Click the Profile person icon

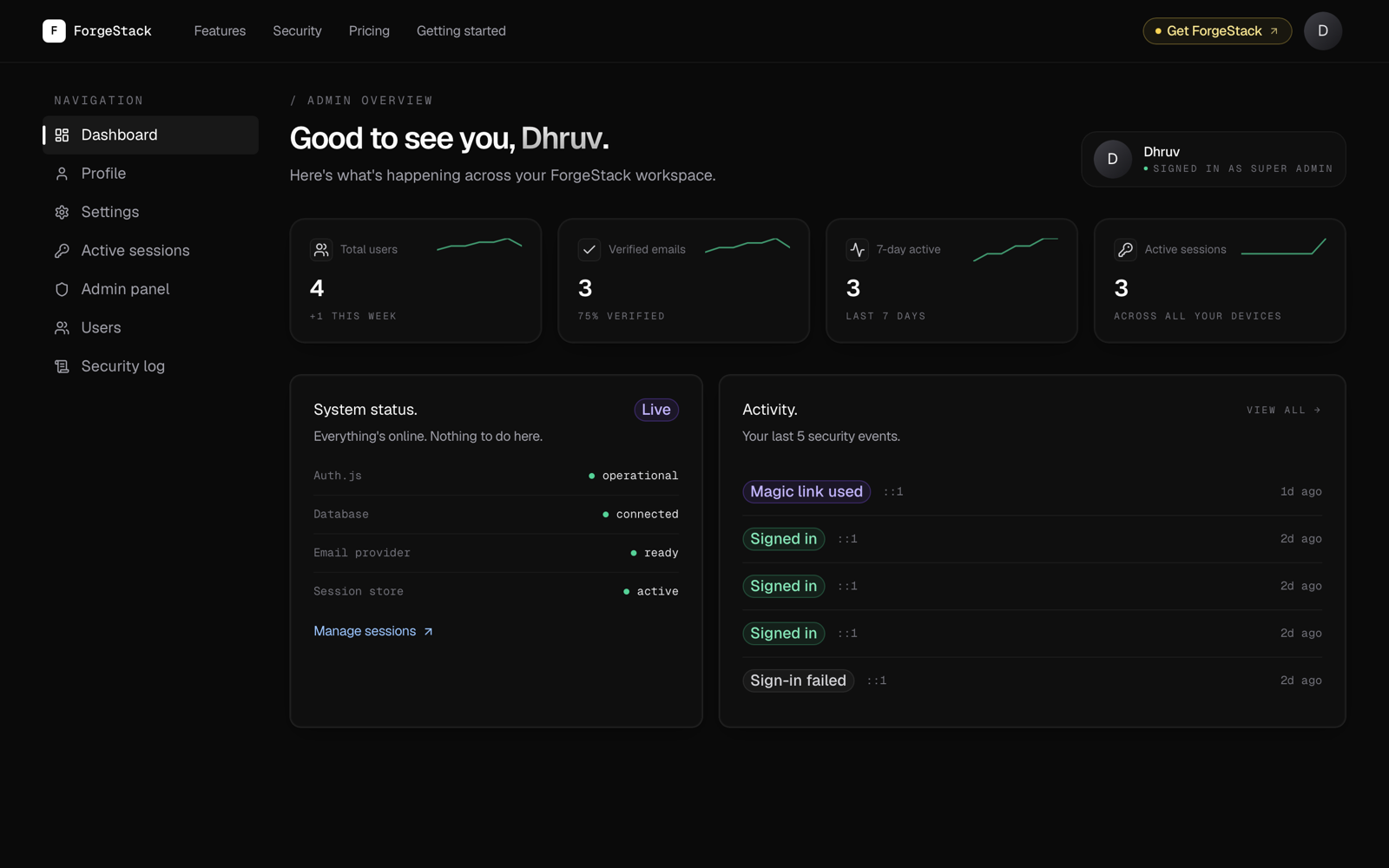click(x=62, y=174)
